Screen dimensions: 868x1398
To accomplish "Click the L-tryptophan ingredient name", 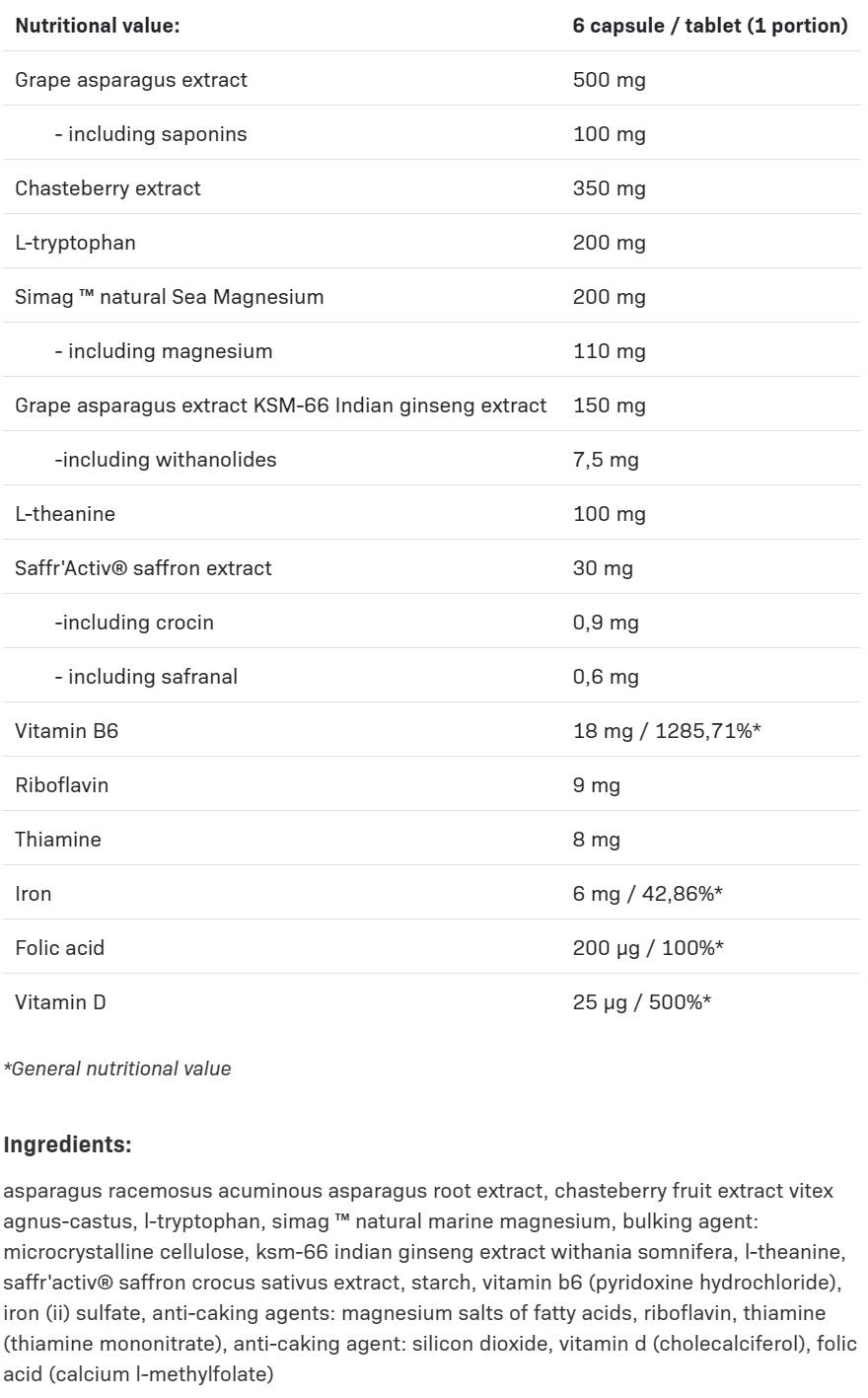I will [75, 243].
